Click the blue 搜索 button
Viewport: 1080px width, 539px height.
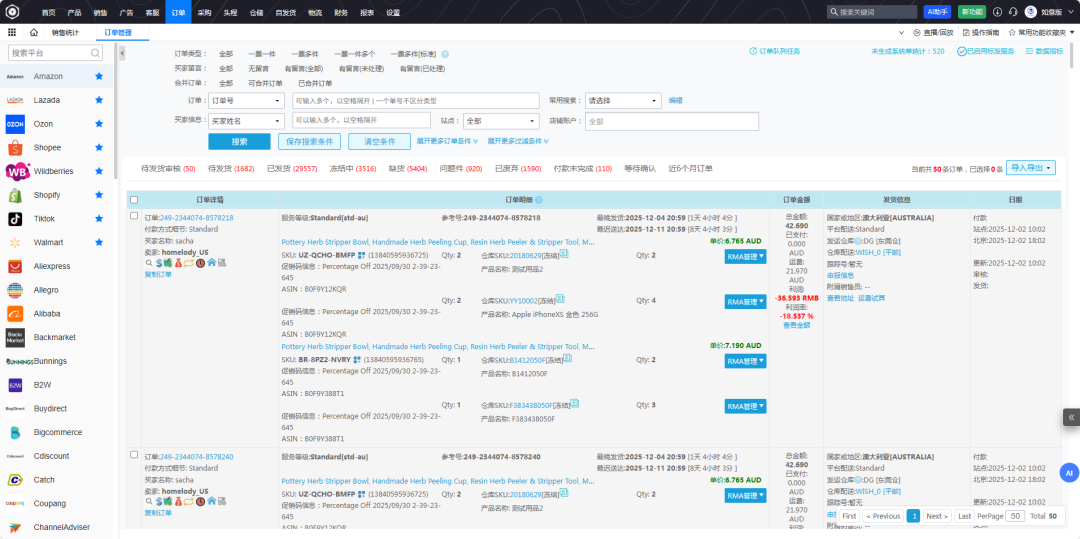coord(239,141)
